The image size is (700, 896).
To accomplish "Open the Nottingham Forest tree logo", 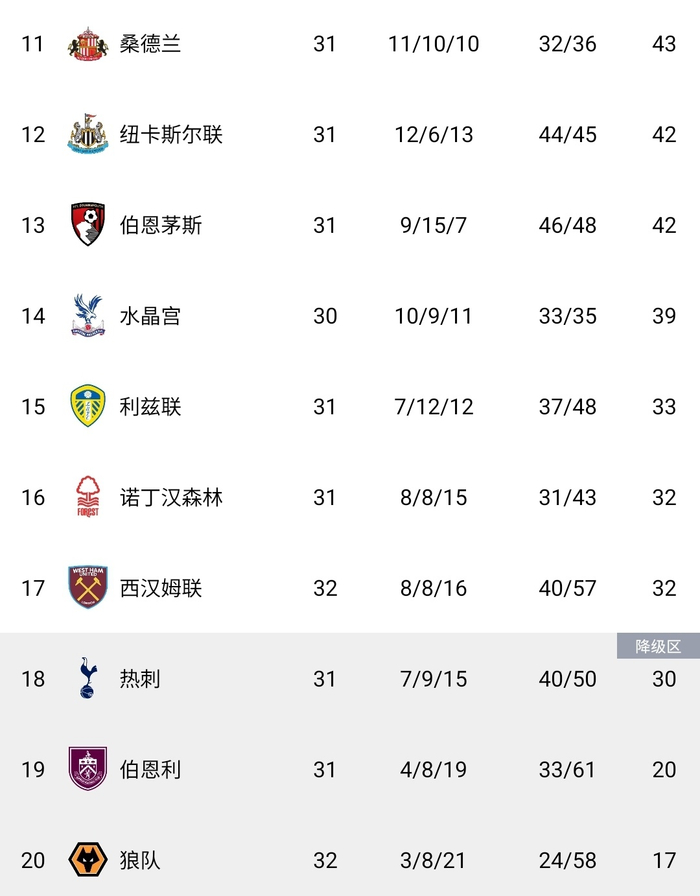I will 88,497.
